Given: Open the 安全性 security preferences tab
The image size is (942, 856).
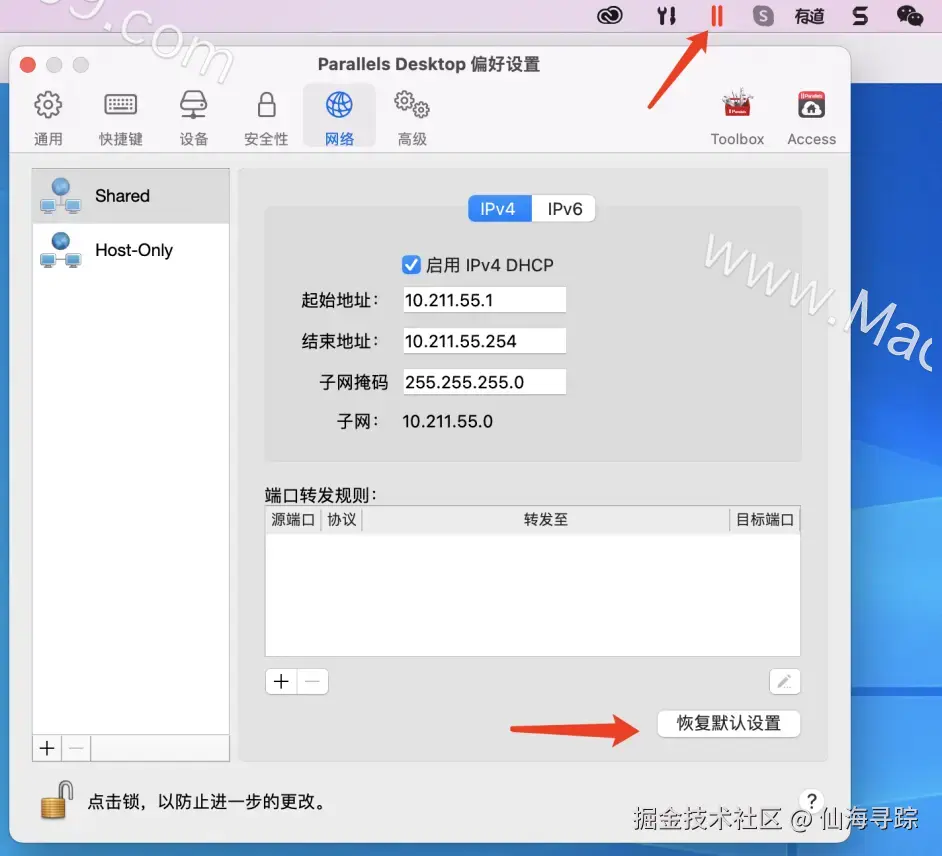Looking at the screenshot, I should pos(266,118).
